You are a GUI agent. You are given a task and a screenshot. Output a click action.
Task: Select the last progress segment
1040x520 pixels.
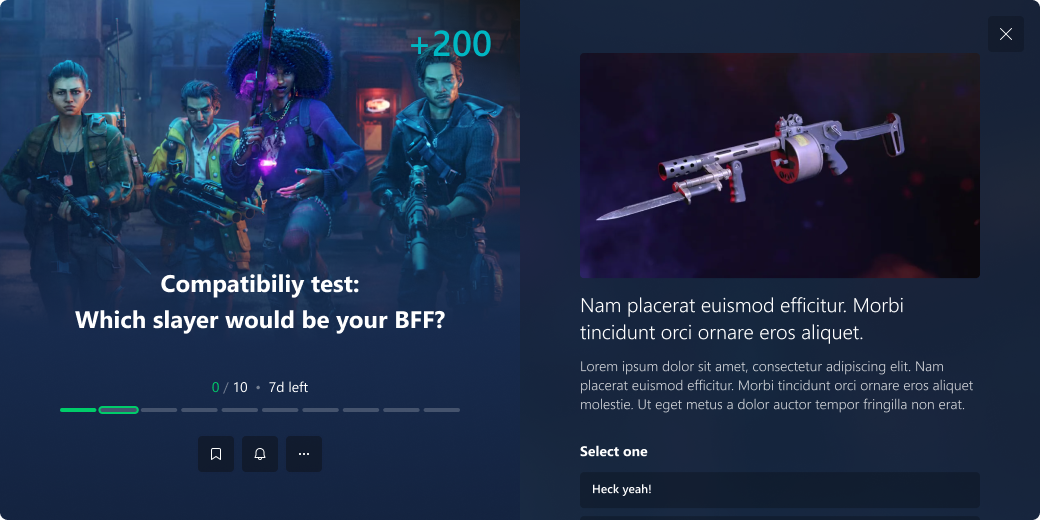click(x=442, y=410)
